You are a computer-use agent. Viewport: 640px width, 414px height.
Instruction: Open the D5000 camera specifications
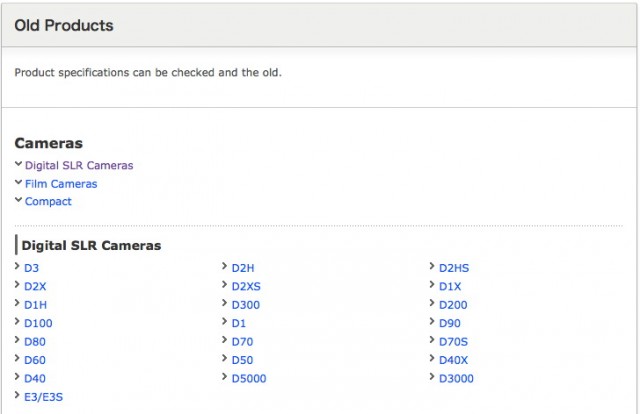[x=249, y=378]
